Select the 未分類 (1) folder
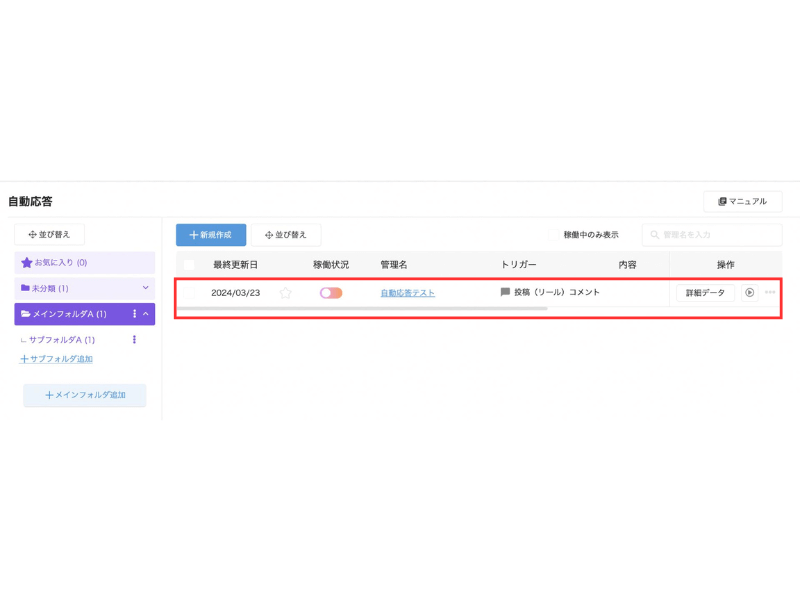Screen dimensions: 800x600 [85, 288]
